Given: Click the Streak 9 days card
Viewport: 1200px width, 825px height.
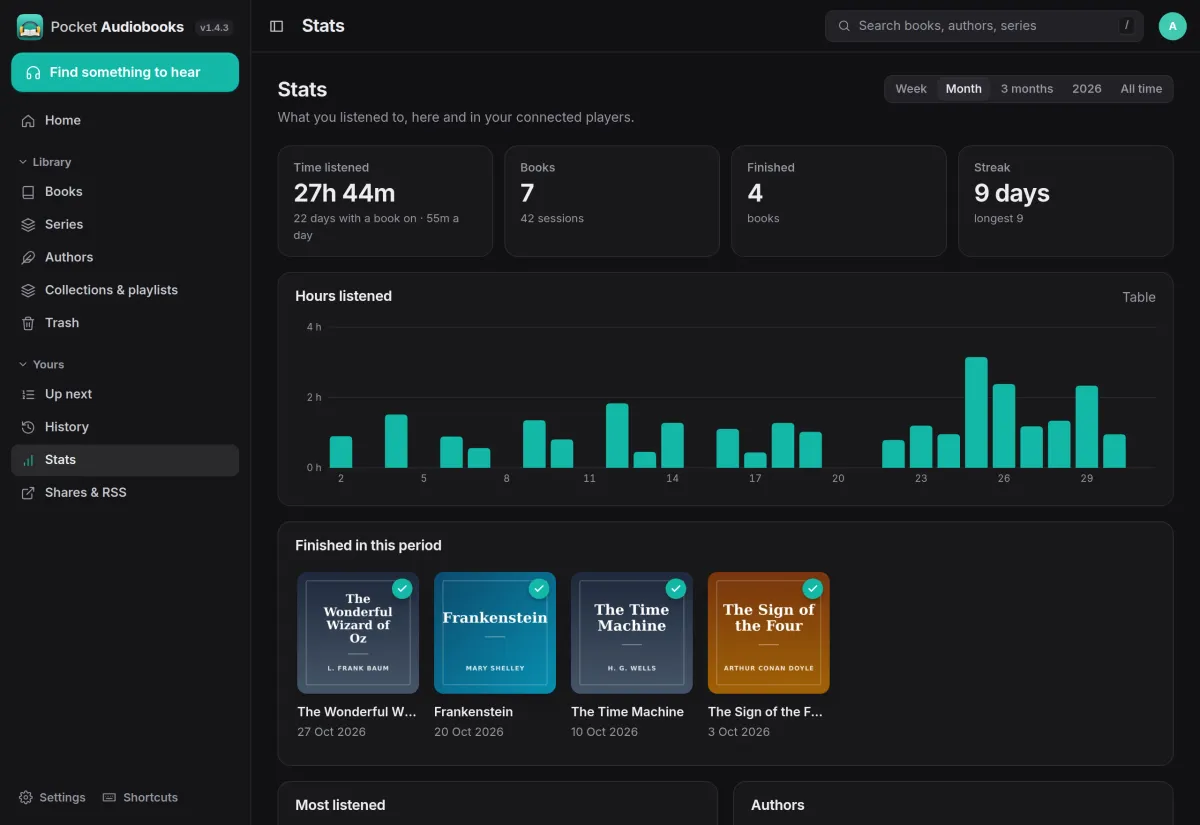Looking at the screenshot, I should point(1066,201).
